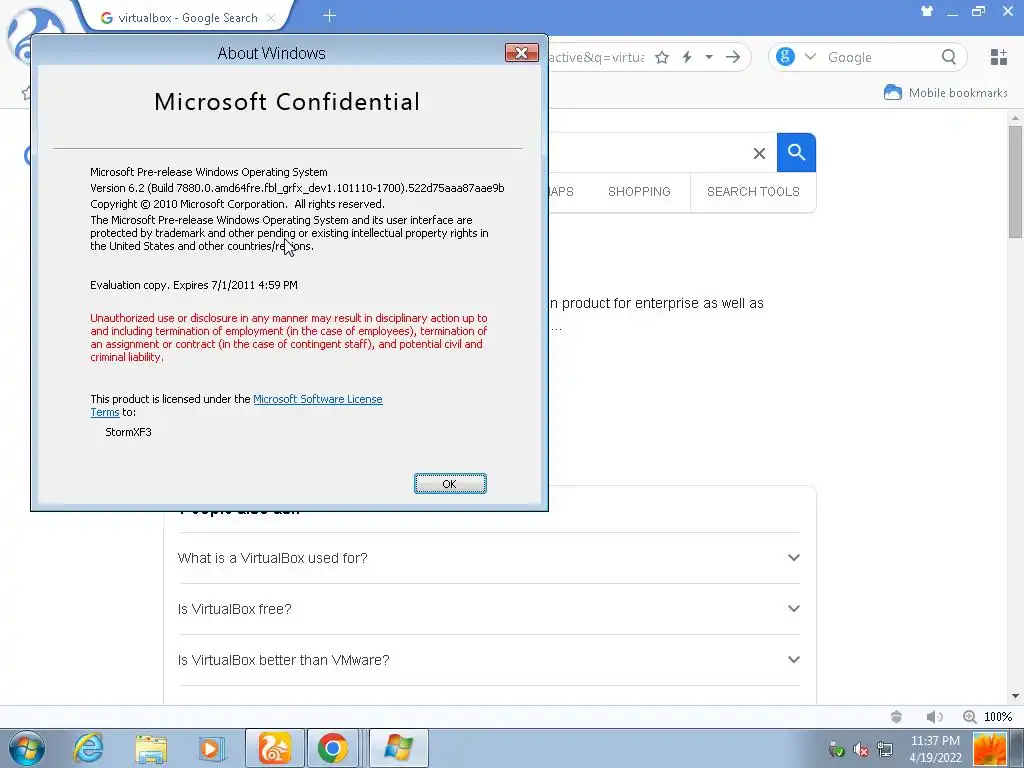Open search engine selector dropdown
The height and width of the screenshot is (768, 1024).
[810, 57]
